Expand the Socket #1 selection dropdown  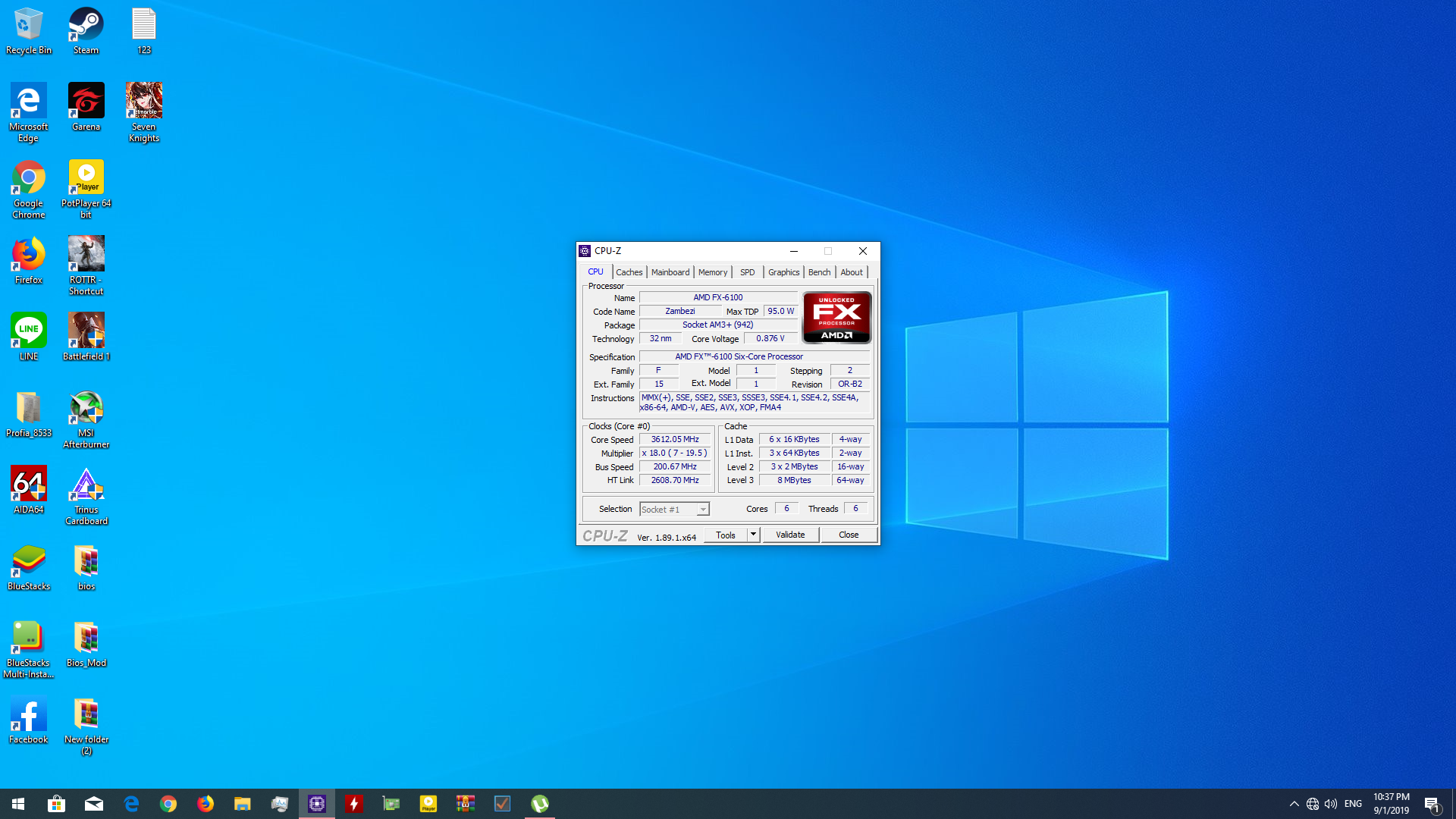(x=703, y=510)
